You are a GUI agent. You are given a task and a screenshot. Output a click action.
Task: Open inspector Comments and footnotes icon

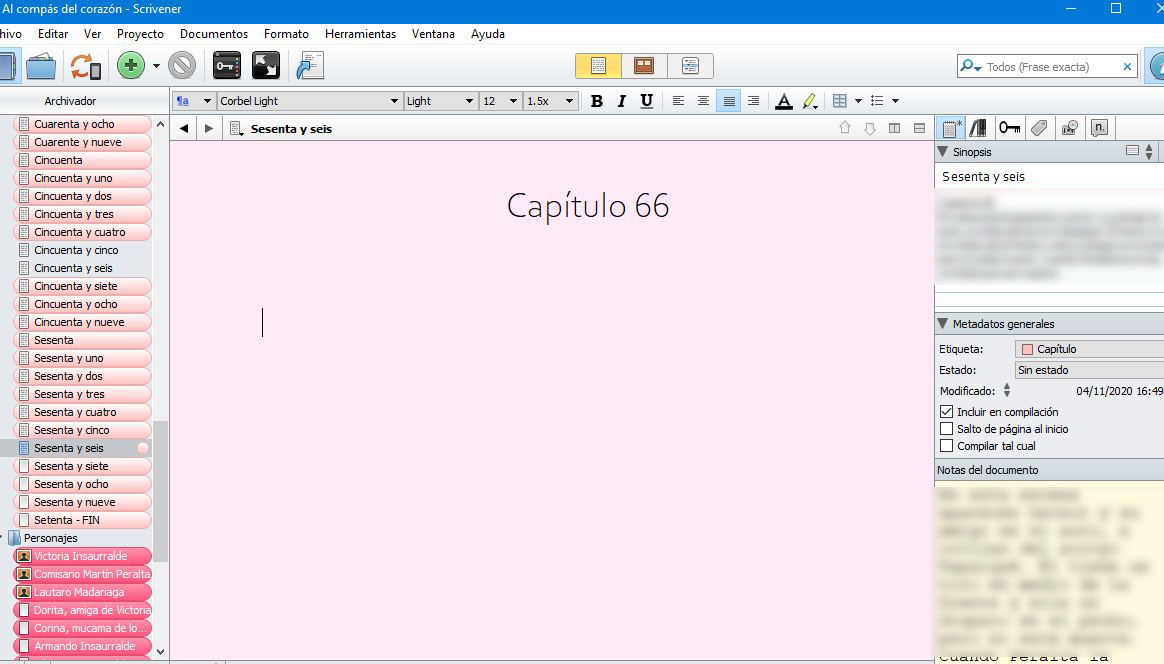tap(1099, 128)
